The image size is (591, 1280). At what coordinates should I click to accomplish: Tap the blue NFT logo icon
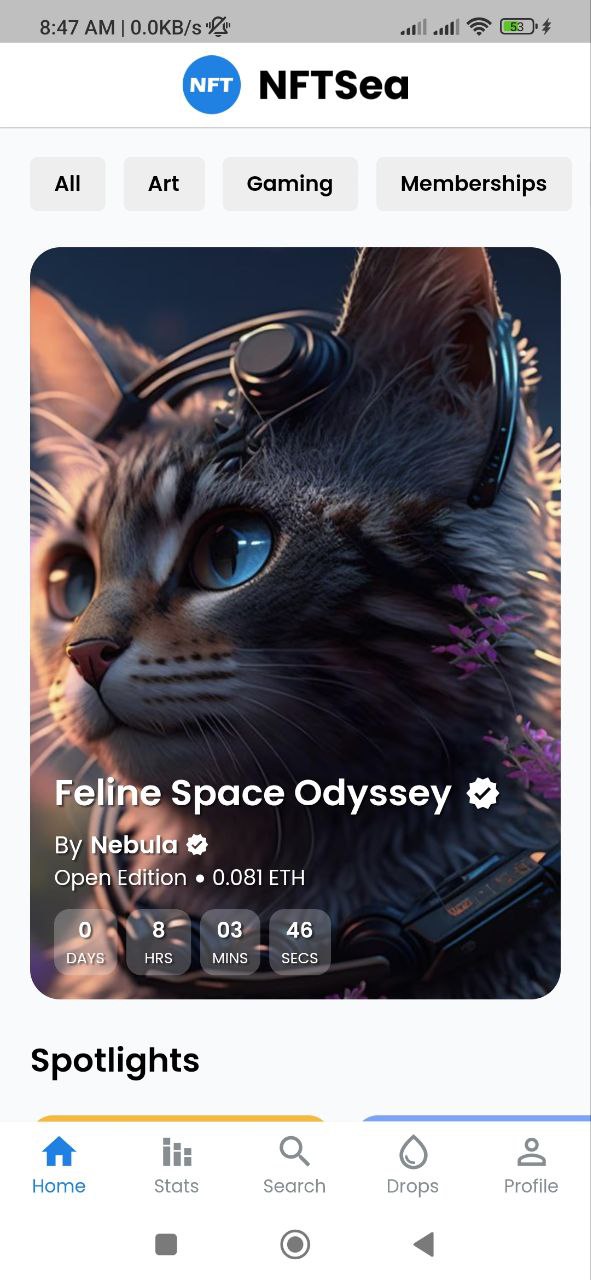pyautogui.click(x=211, y=85)
